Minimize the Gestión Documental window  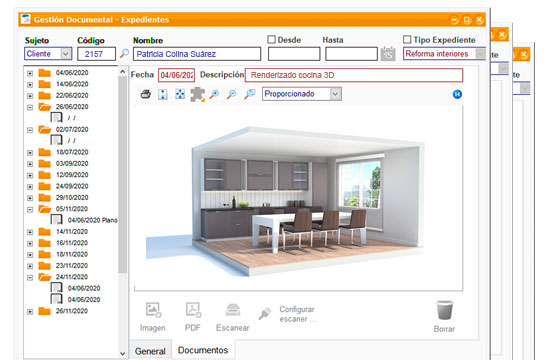(x=454, y=20)
